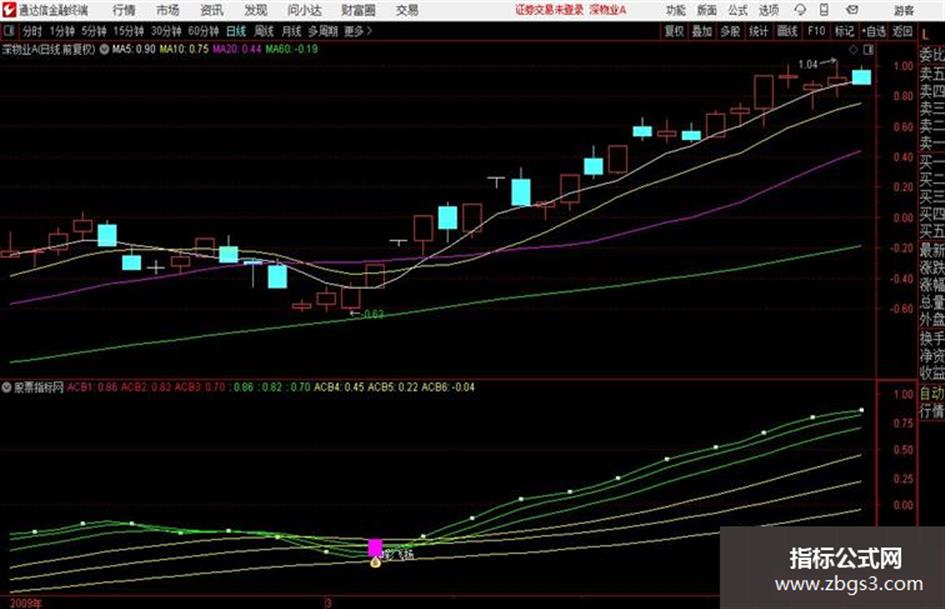Open dropdown beside 股票指标网 indicator
The height and width of the screenshot is (609, 945).
7,387
